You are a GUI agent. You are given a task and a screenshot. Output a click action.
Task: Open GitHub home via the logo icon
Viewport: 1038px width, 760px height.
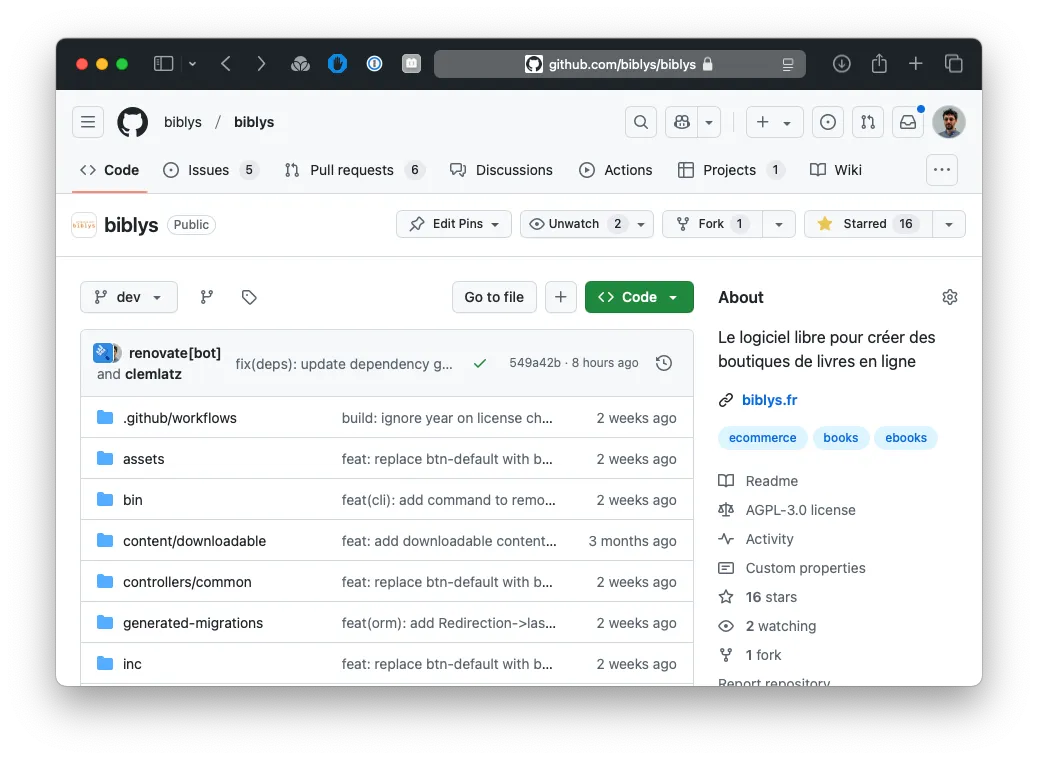tap(132, 121)
